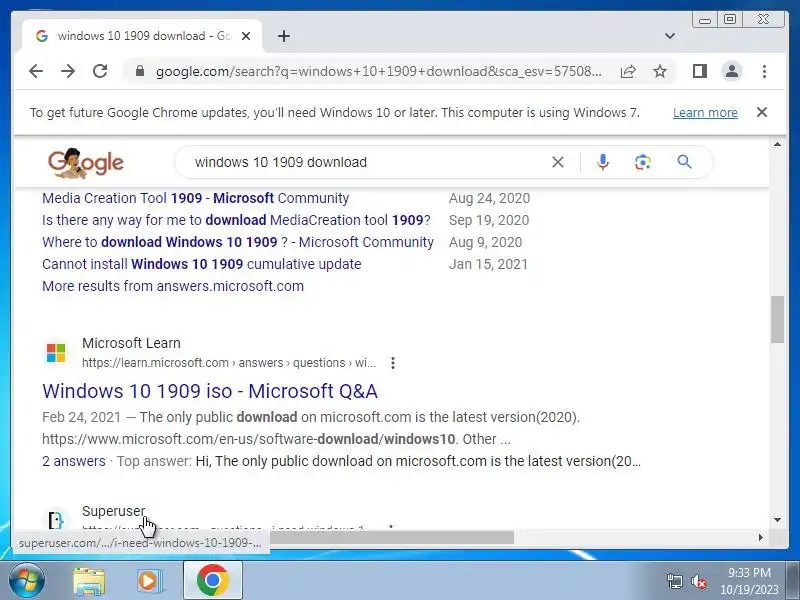
Task: Click the Microsoft Learn site favicon
Action: pos(56,353)
